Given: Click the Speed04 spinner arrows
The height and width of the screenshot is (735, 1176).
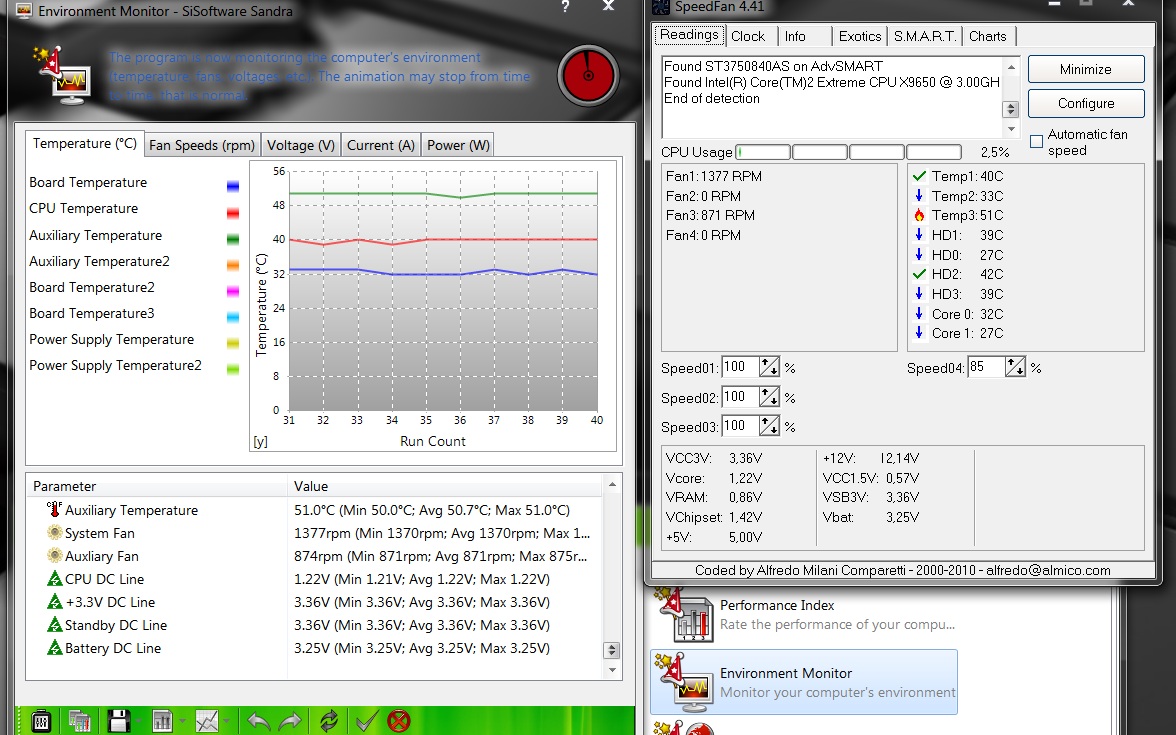Looking at the screenshot, I should coord(1016,368).
